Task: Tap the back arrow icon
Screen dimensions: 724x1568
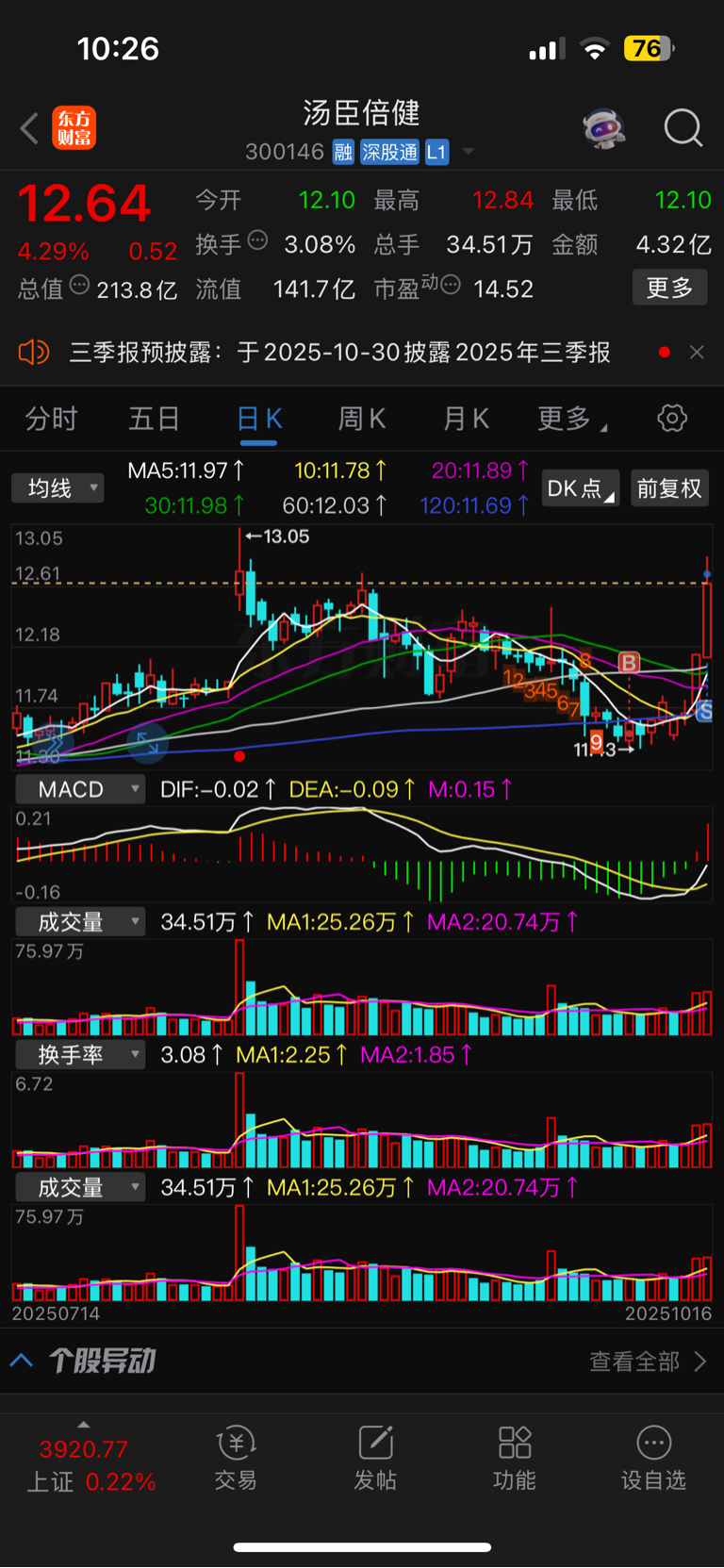Action: click(29, 128)
